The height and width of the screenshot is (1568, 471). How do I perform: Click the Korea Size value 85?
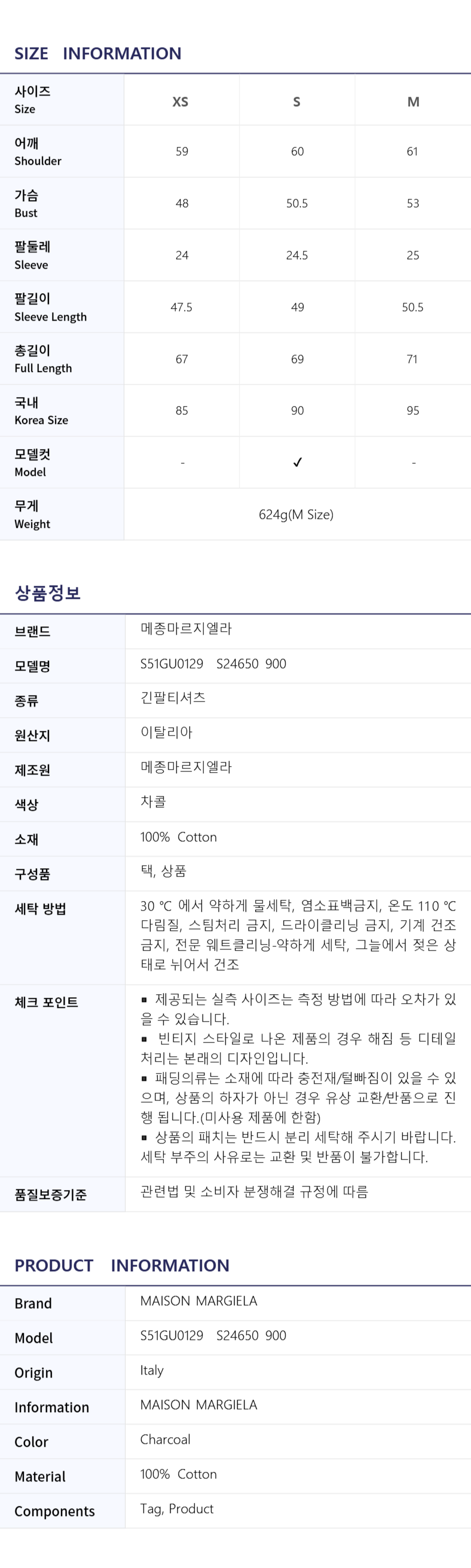(x=182, y=411)
